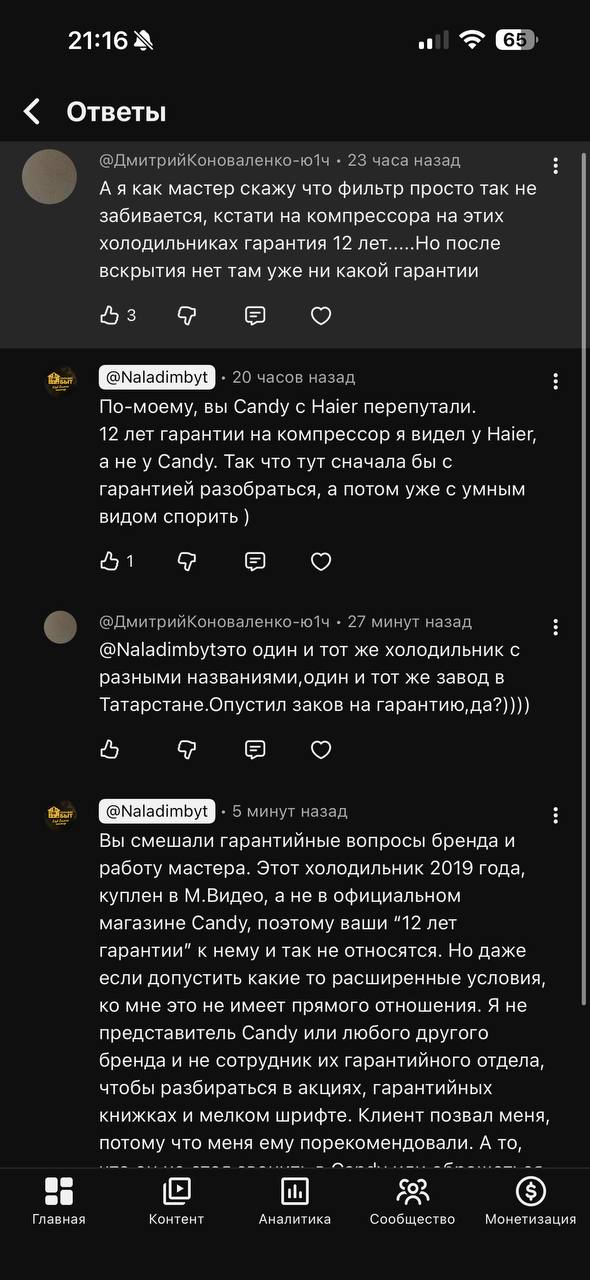Open the options menu on Naladimbyt's 5-minute reply
This screenshot has height=1280, width=590.
click(x=556, y=815)
